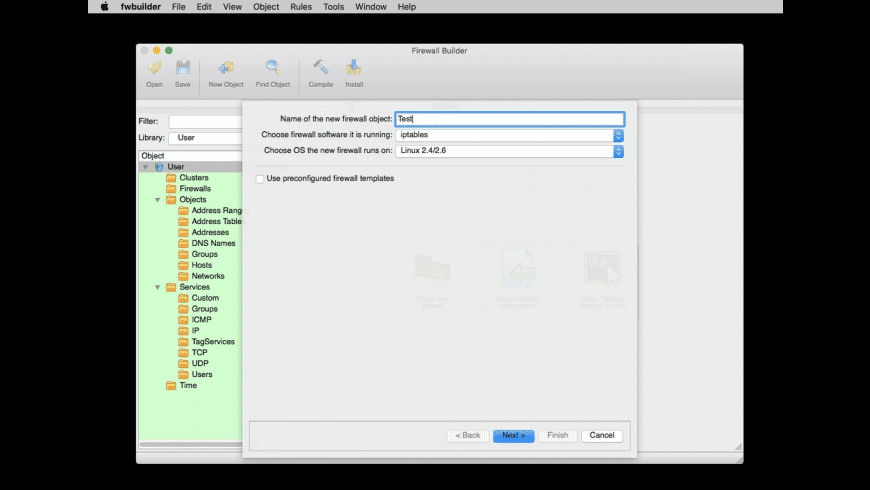Click the ICMP folder icon
The image size is (870, 490).
click(x=183, y=320)
